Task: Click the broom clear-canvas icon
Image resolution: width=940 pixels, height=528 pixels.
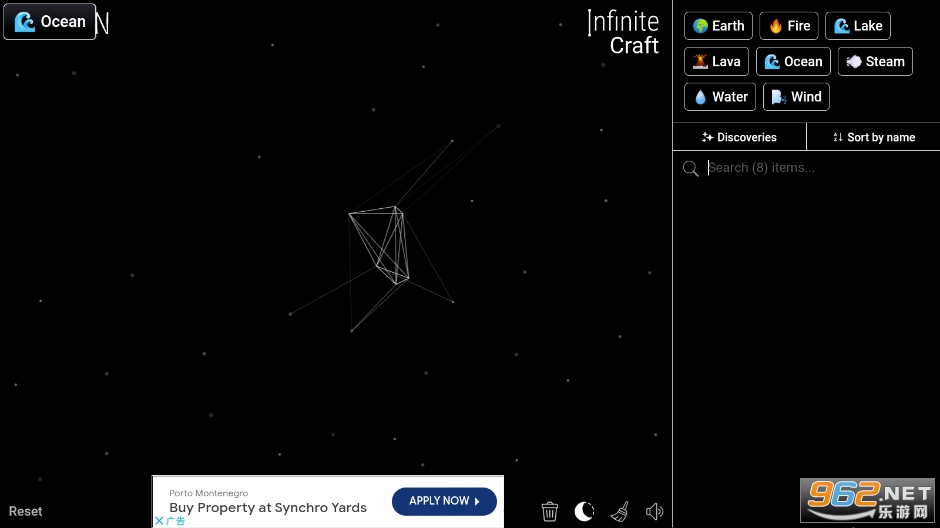Action: point(619,511)
